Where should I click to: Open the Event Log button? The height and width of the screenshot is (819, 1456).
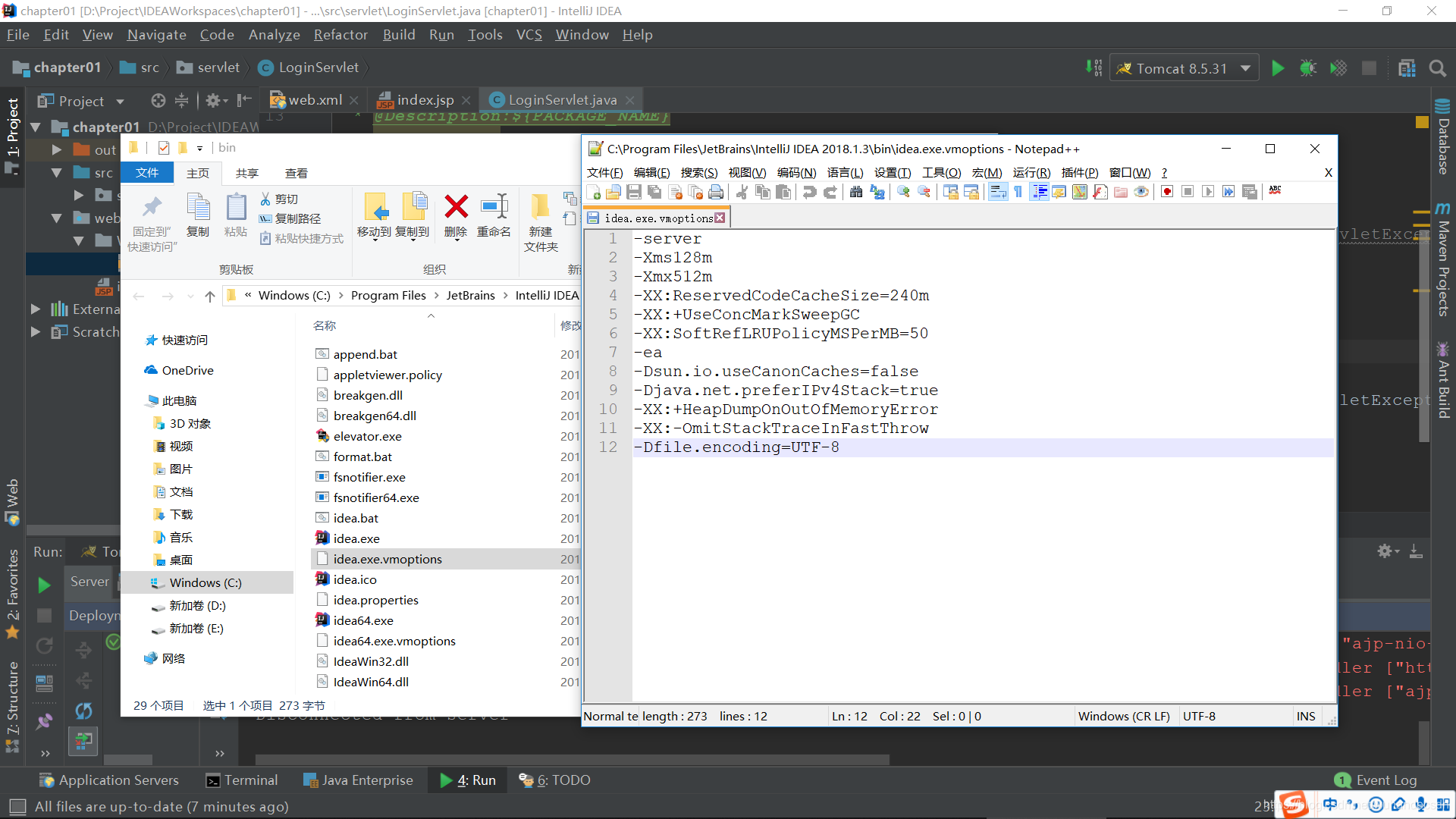1376,780
